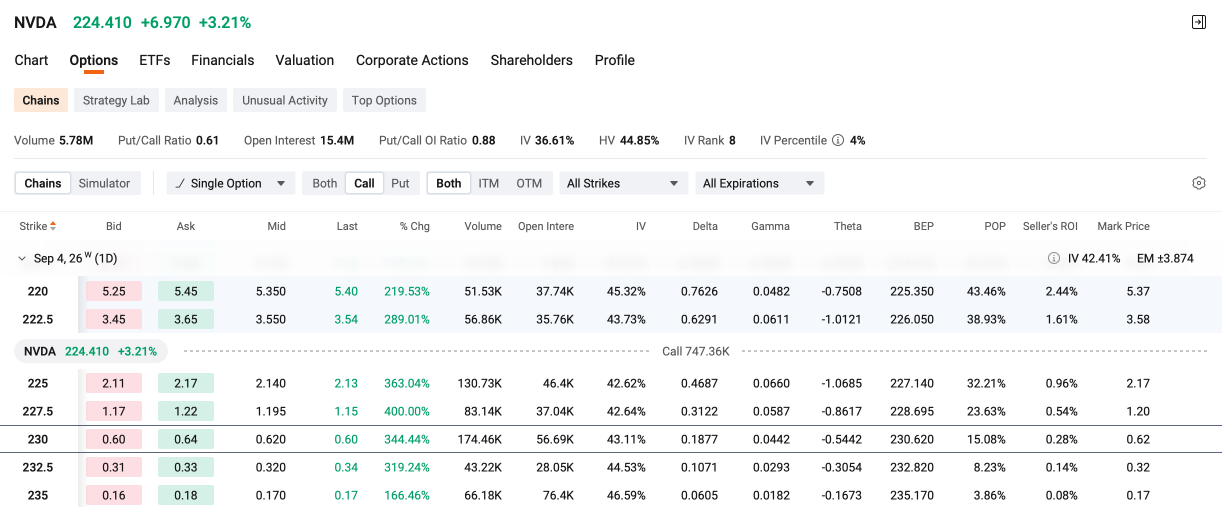
Task: Click the Bid column header
Action: (113, 226)
